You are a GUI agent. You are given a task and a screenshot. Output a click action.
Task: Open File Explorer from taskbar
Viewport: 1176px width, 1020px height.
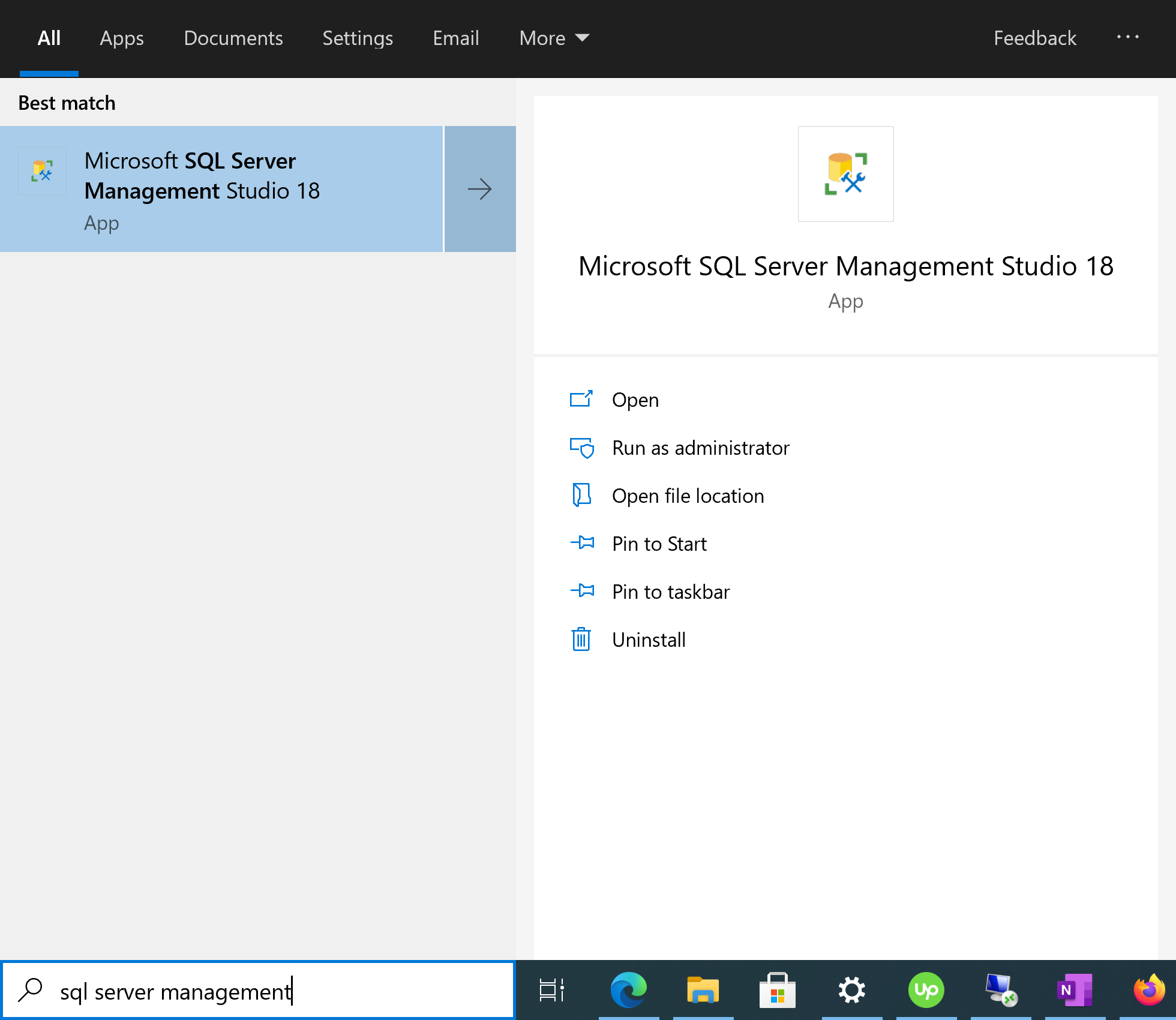pos(703,990)
